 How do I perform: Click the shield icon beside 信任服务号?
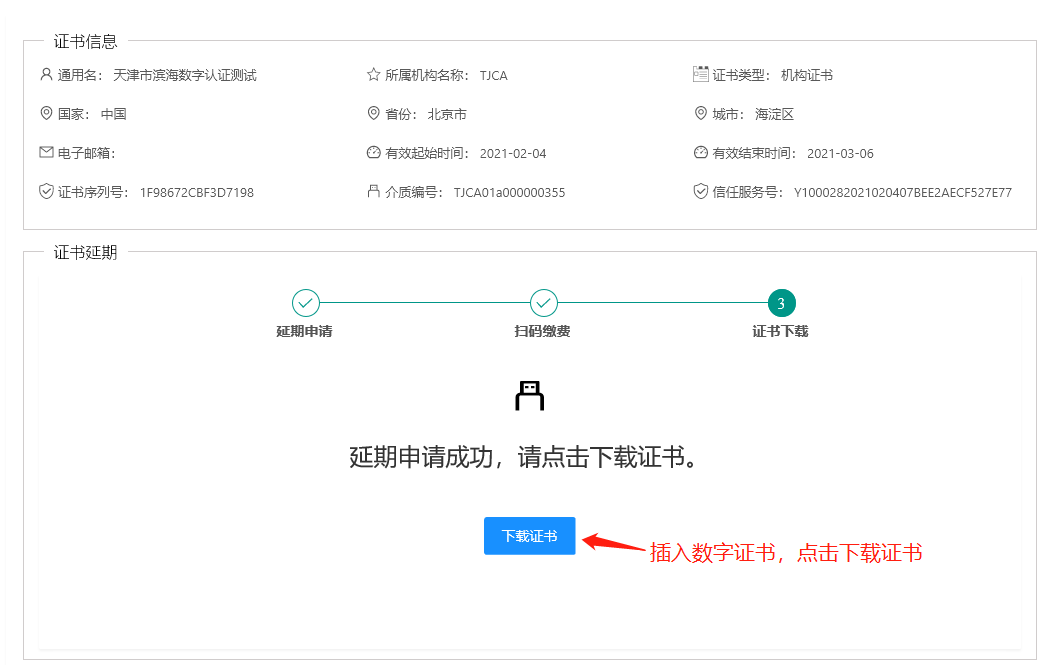(700, 191)
